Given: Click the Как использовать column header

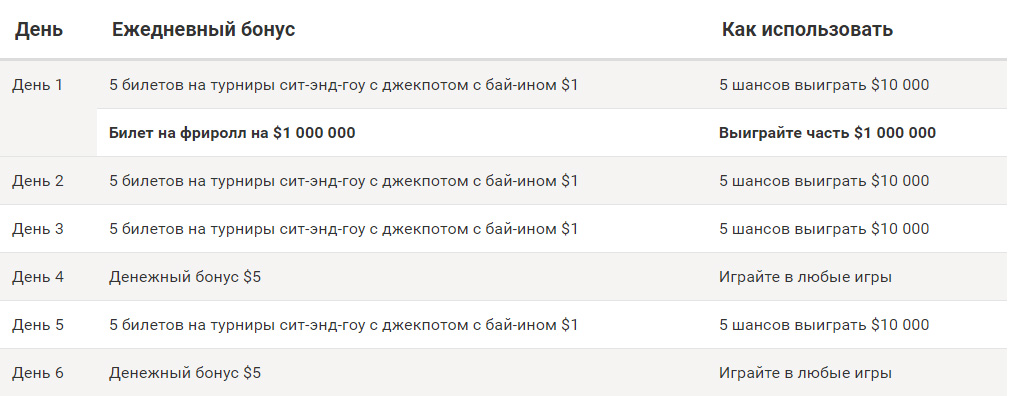Looking at the screenshot, I should pos(807,30).
